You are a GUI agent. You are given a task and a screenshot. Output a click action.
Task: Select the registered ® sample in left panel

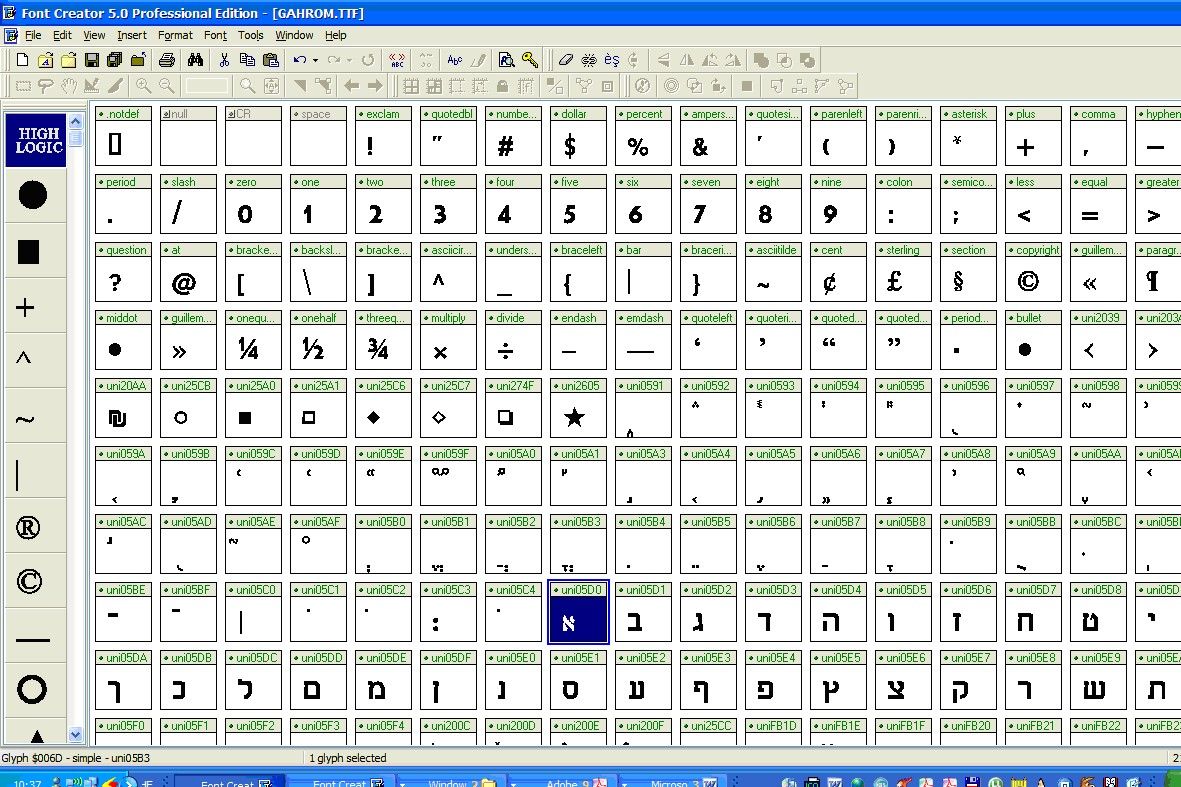pyautogui.click(x=28, y=528)
